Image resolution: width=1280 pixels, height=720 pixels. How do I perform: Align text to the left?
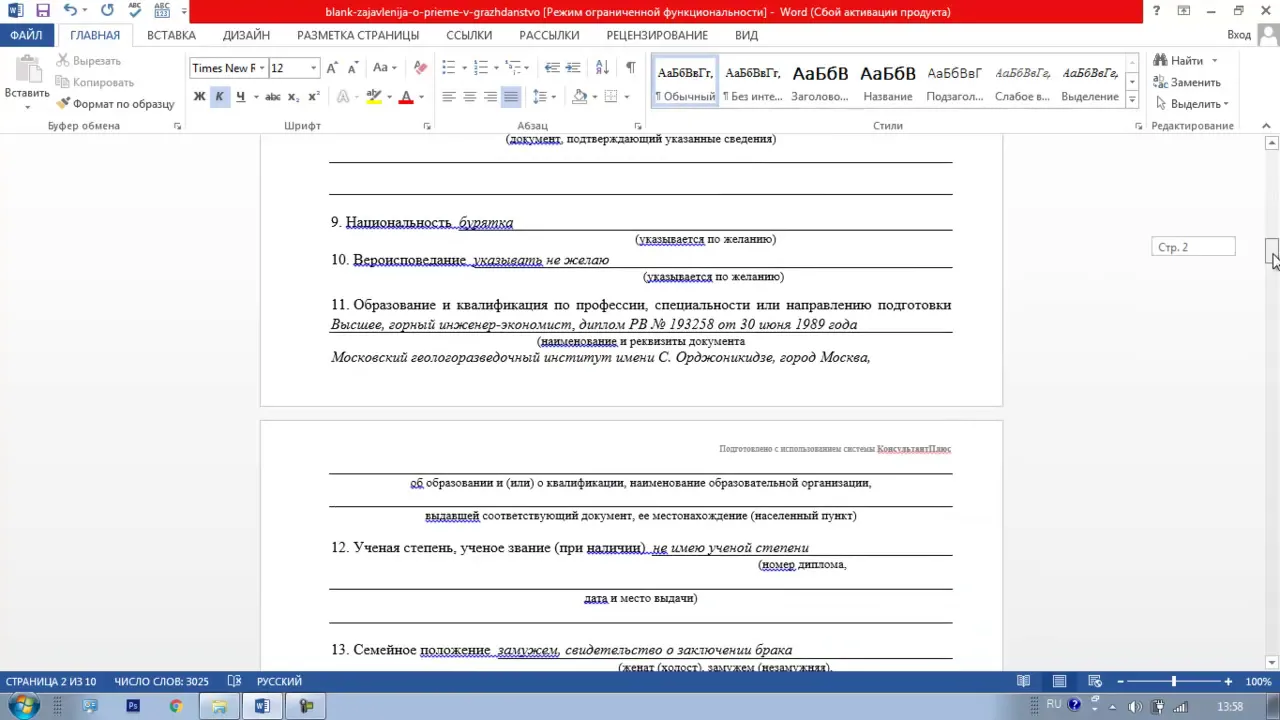point(449,97)
